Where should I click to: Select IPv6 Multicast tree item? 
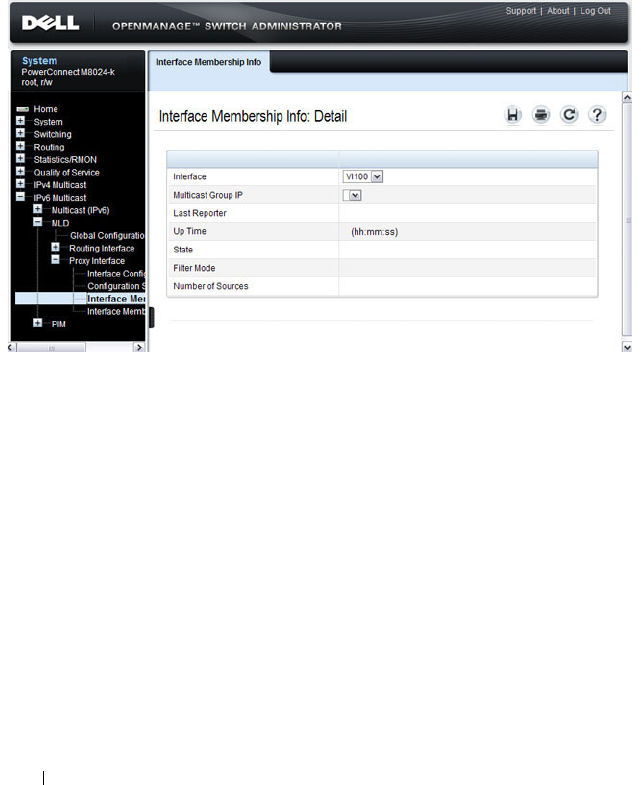pyautogui.click(x=60, y=198)
